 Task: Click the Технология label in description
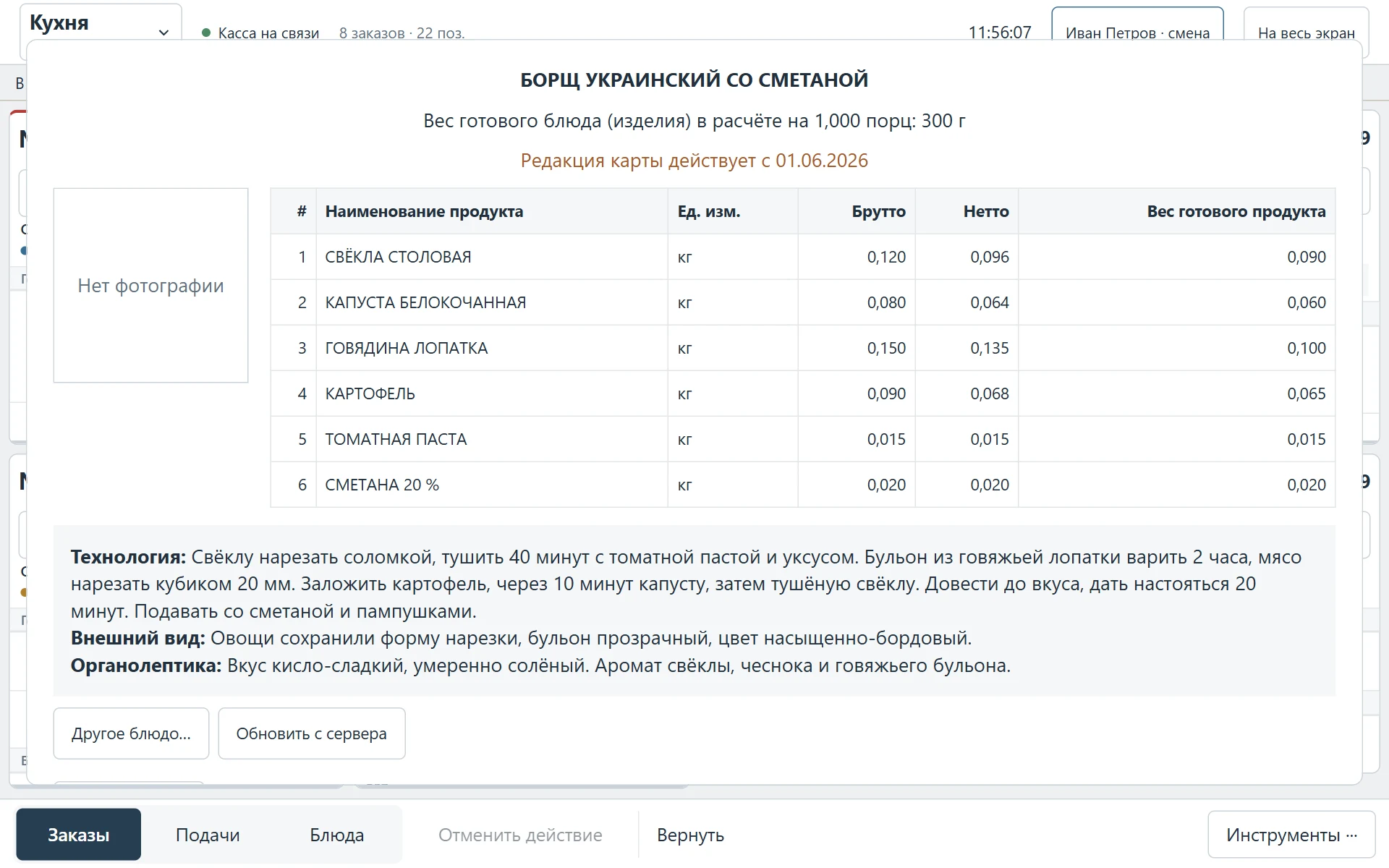[x=128, y=557]
